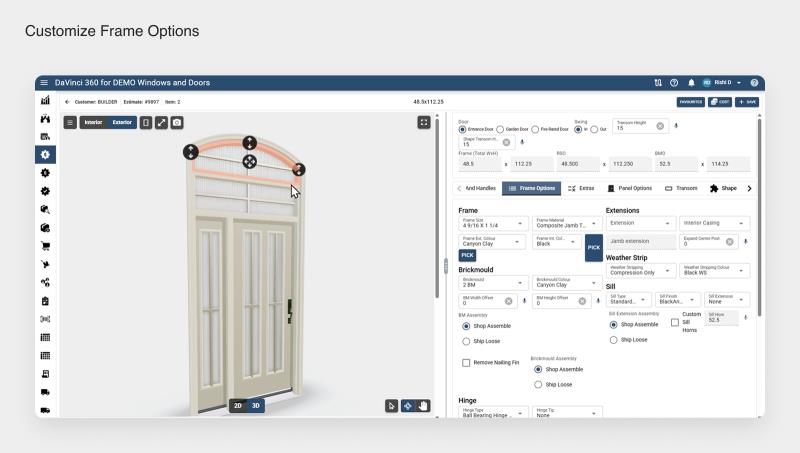Click the expand arrows icon in viewer toolbar

[161, 122]
